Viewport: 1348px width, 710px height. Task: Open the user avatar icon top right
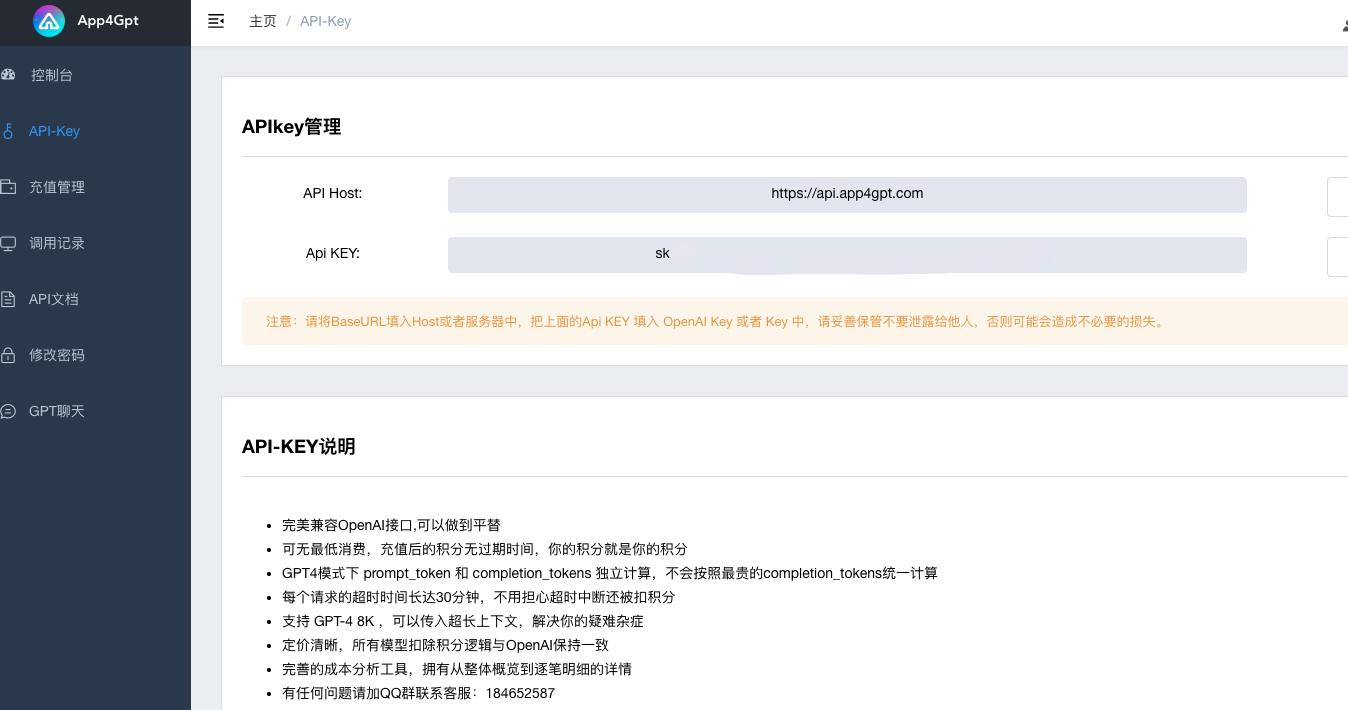pyautogui.click(x=1345, y=26)
